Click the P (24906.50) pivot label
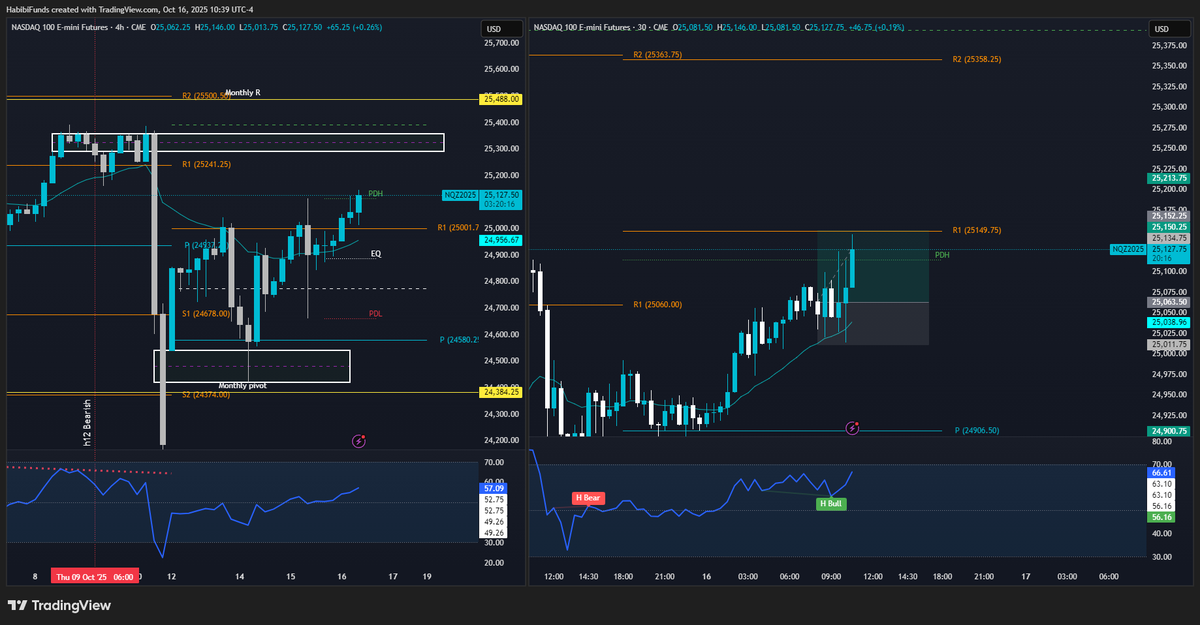Screen dimensions: 1200x625 click(977, 430)
